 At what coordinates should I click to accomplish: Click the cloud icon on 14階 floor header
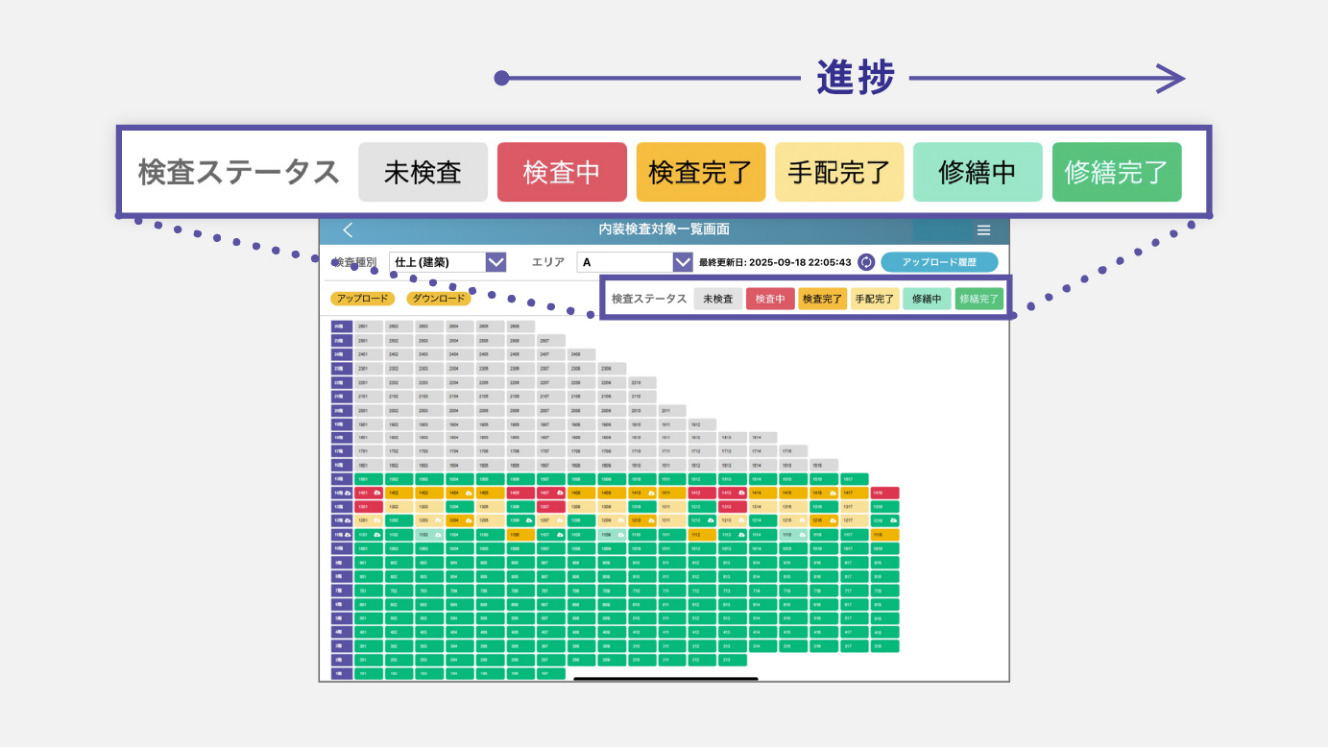click(347, 493)
